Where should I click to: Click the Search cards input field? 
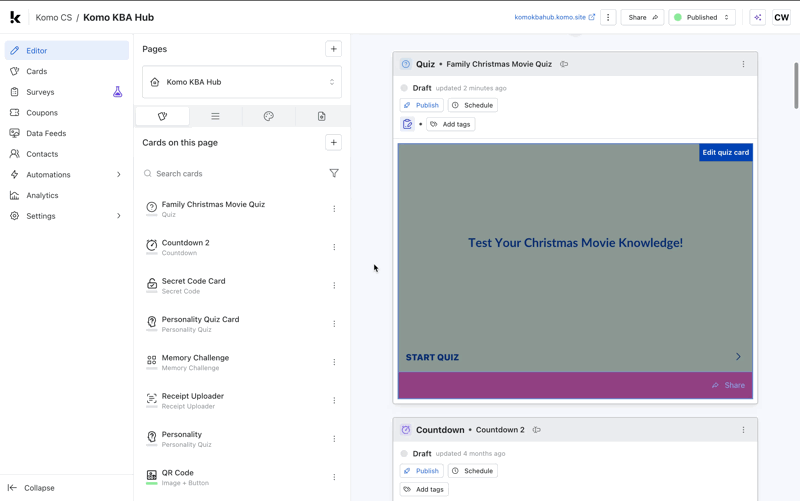pos(235,174)
